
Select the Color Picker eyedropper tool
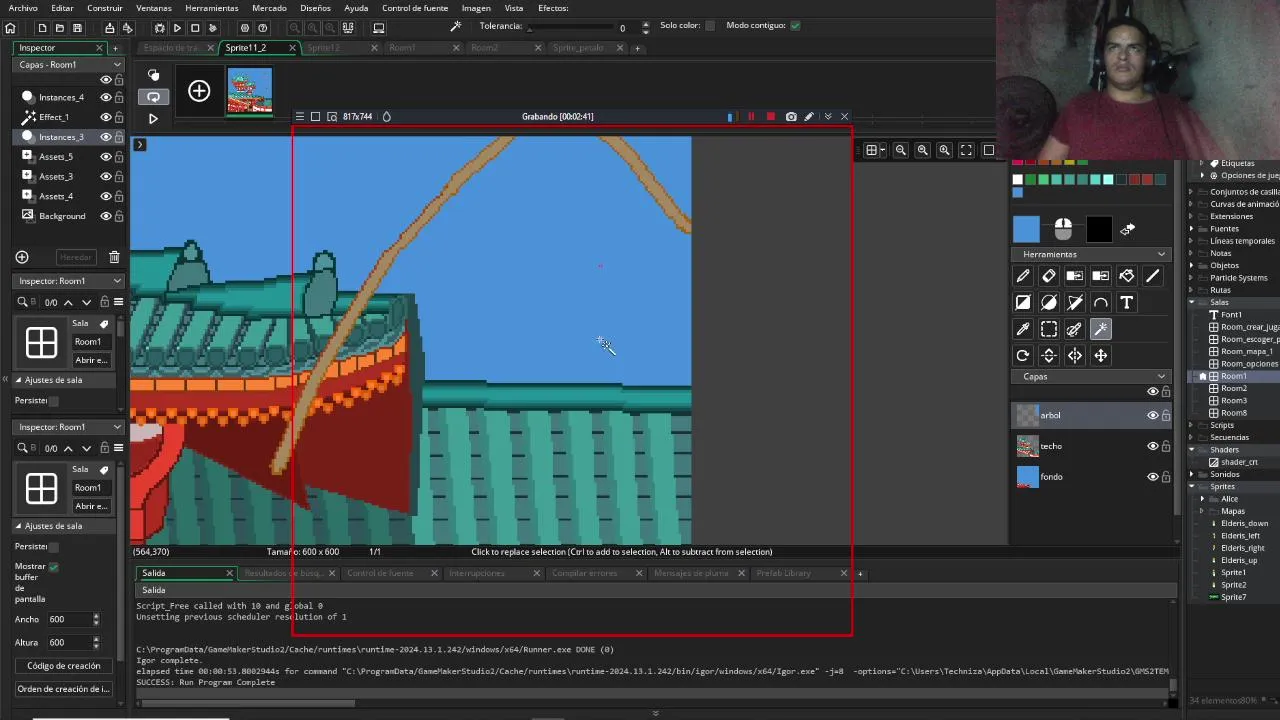click(x=1022, y=329)
